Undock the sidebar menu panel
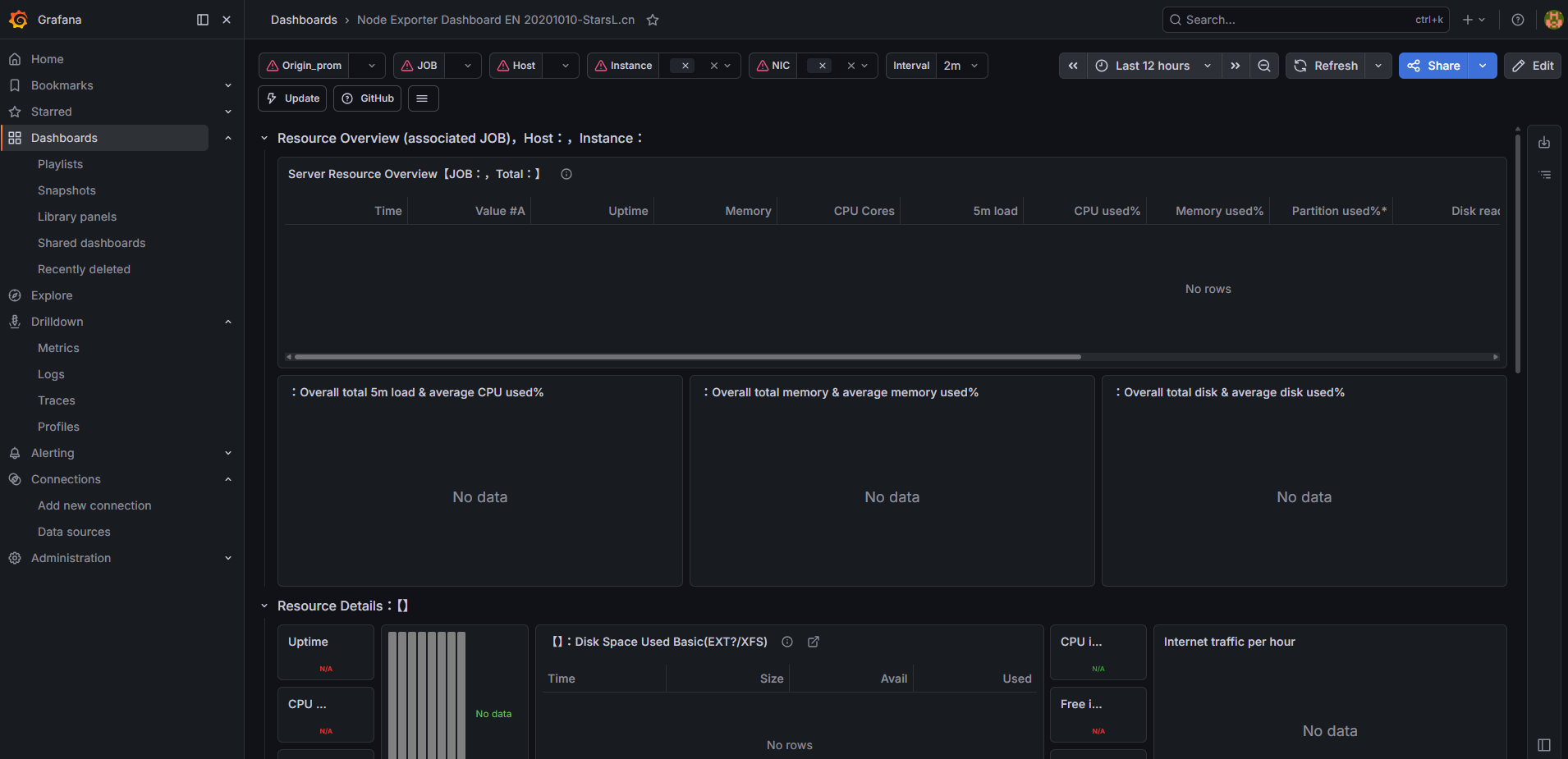 coord(203,20)
